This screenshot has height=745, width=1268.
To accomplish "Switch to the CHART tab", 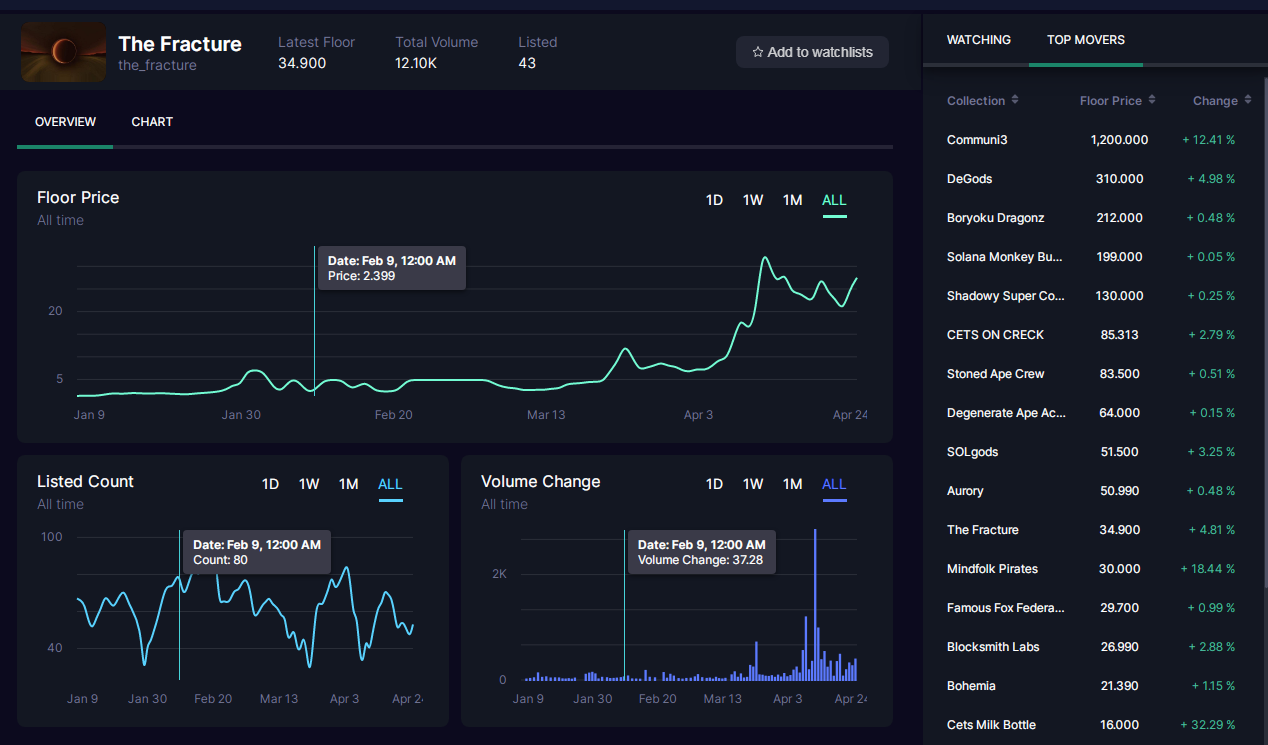I will tap(152, 122).
